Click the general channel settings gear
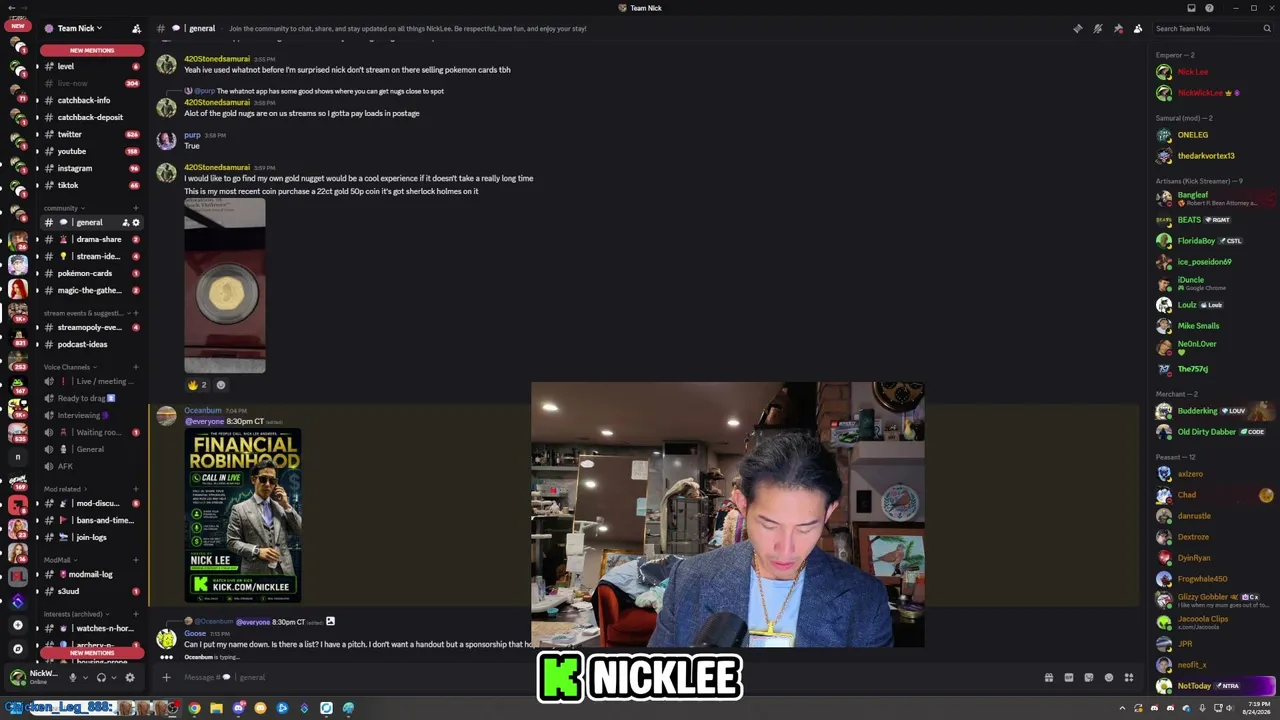This screenshot has width=1280, height=720. (x=136, y=222)
